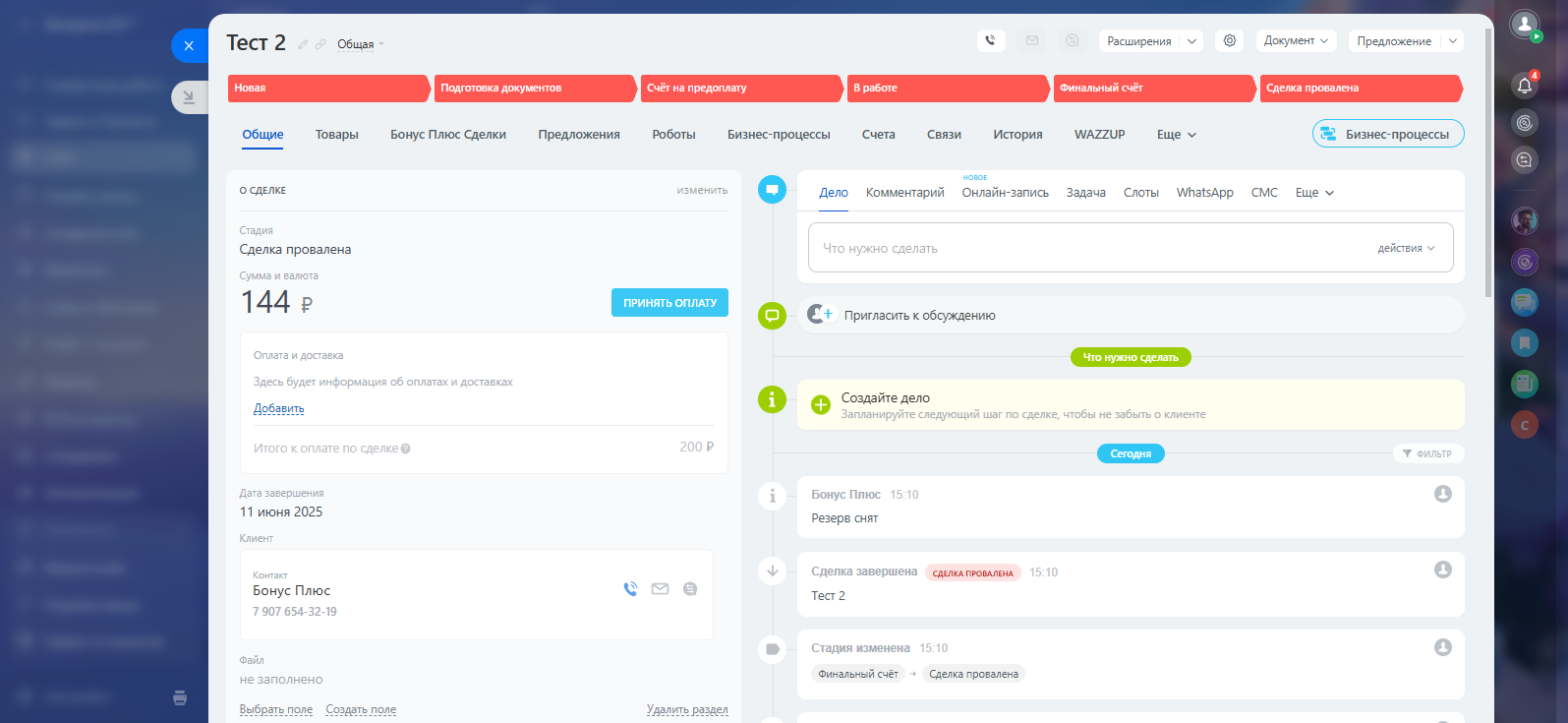Click the user avatar on the Сделка завершена entry
Screen dimensions: 1568x723
tap(1443, 570)
